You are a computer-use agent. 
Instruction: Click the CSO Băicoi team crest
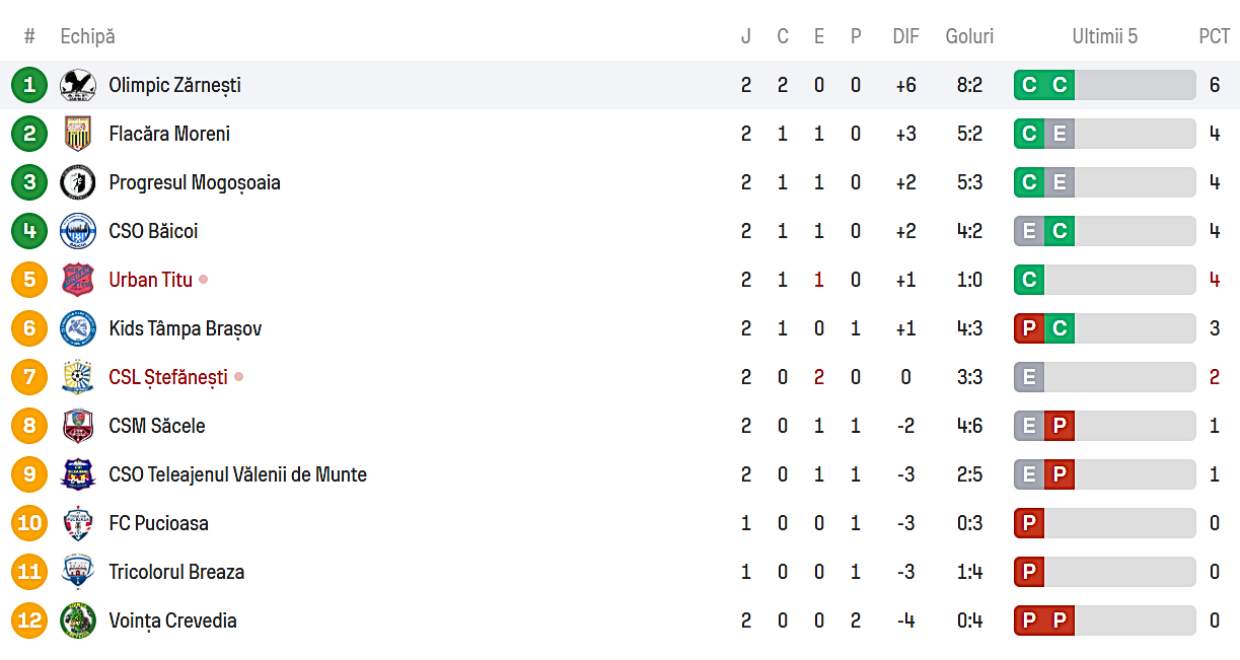tap(77, 231)
